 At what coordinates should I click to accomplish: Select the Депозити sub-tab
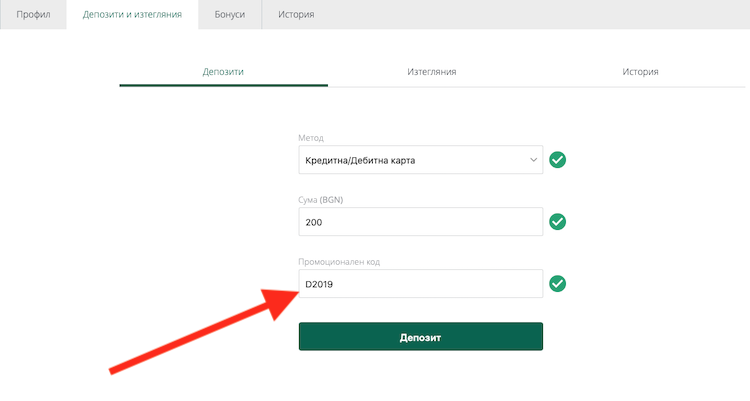coord(223,72)
